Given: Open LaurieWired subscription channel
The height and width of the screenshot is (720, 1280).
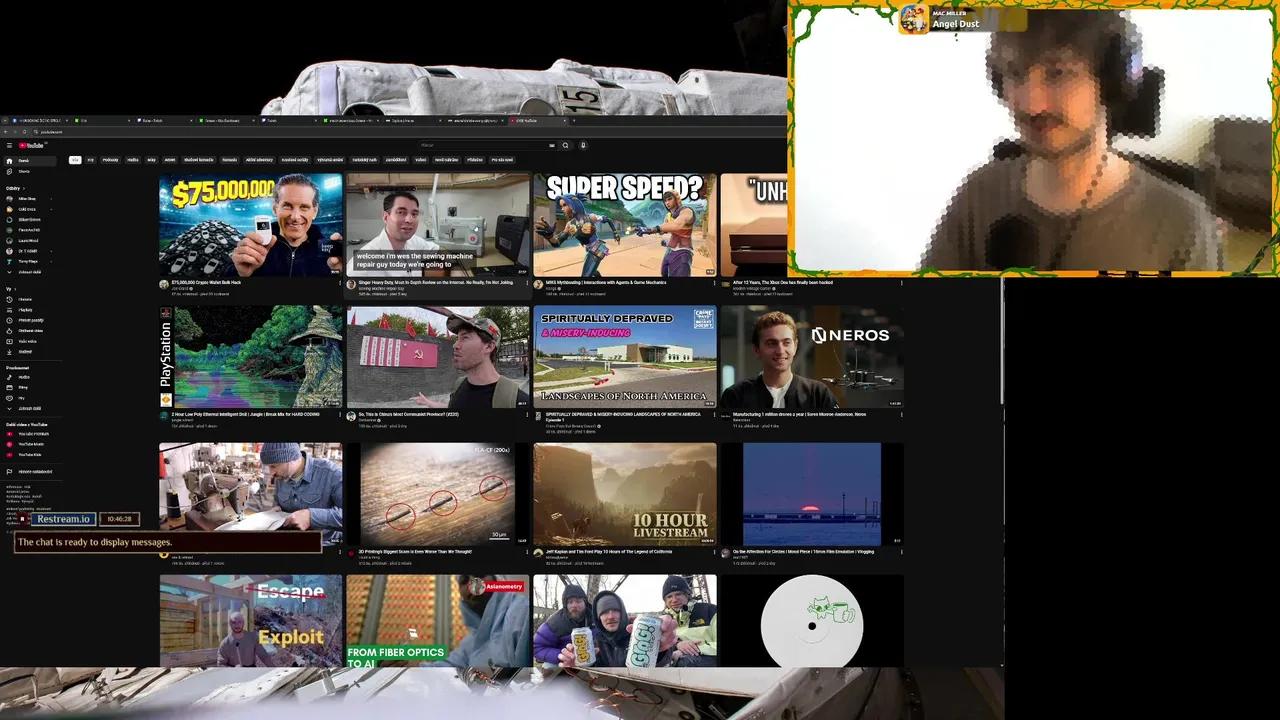Looking at the screenshot, I should point(28,240).
